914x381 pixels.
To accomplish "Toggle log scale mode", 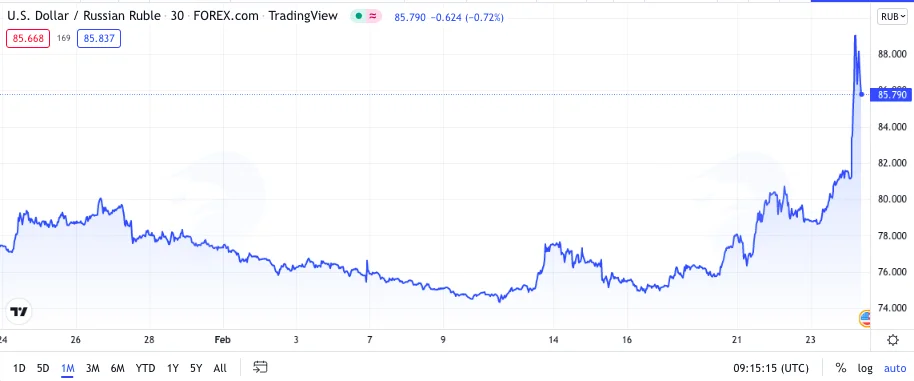I will (865, 368).
